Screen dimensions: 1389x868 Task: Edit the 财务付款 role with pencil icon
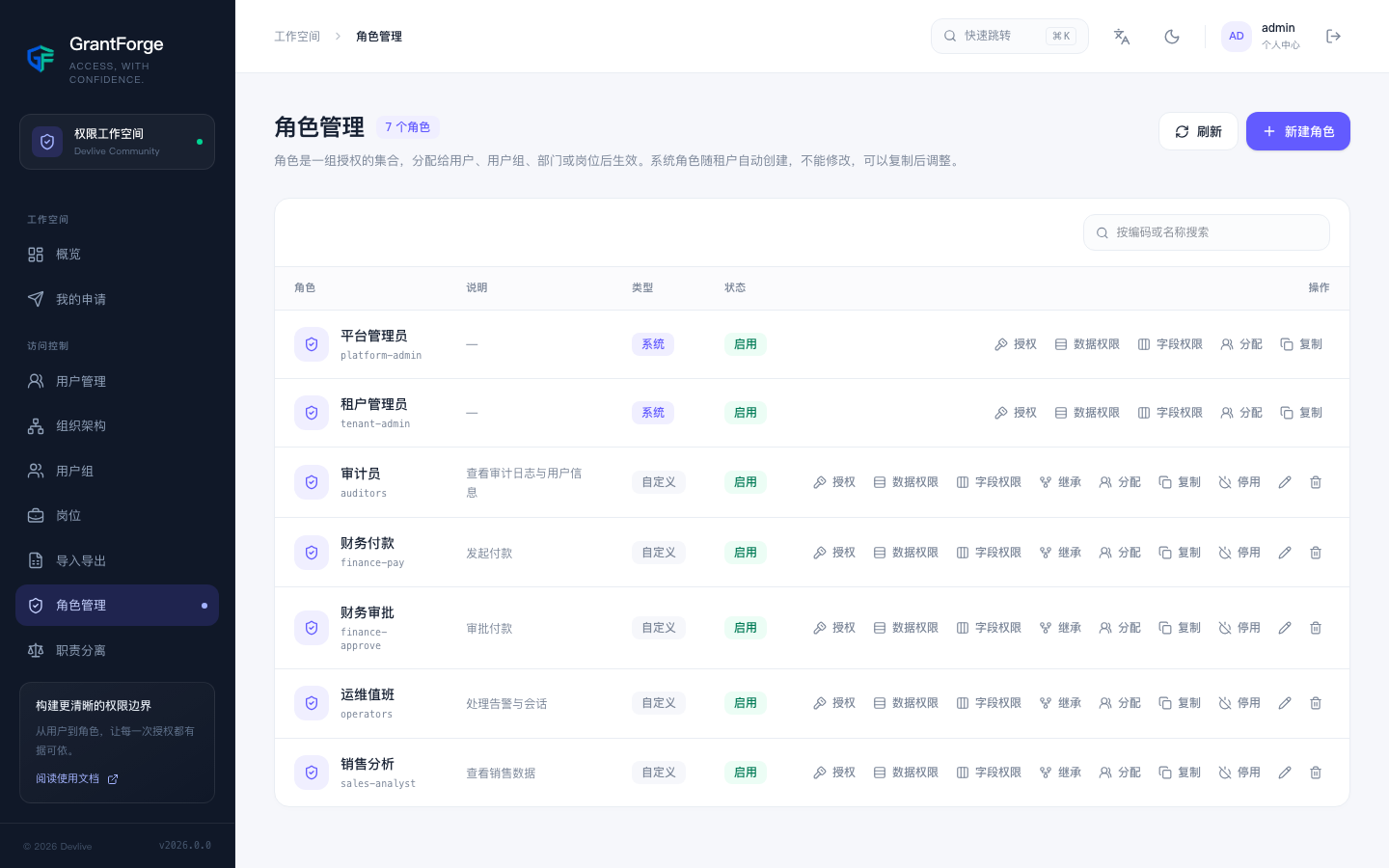coord(1285,553)
